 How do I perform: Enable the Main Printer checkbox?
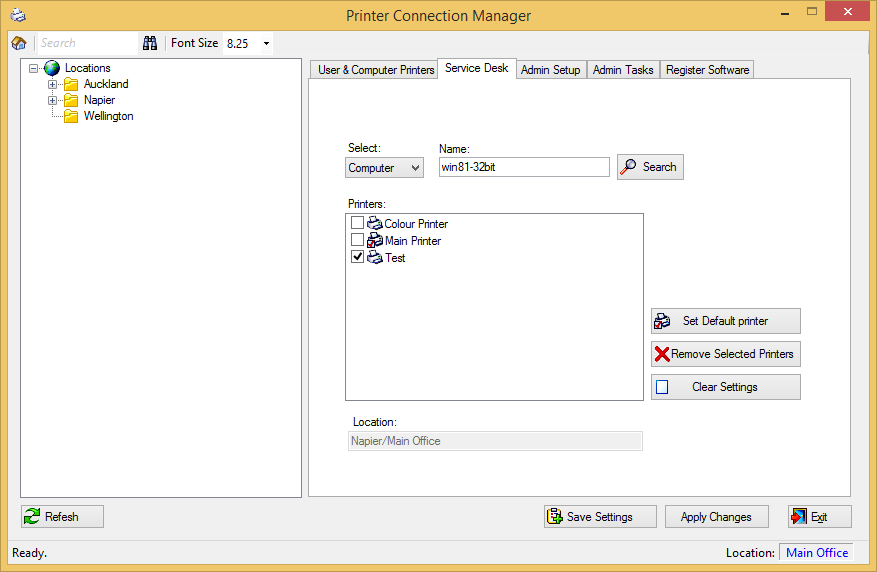coord(357,240)
